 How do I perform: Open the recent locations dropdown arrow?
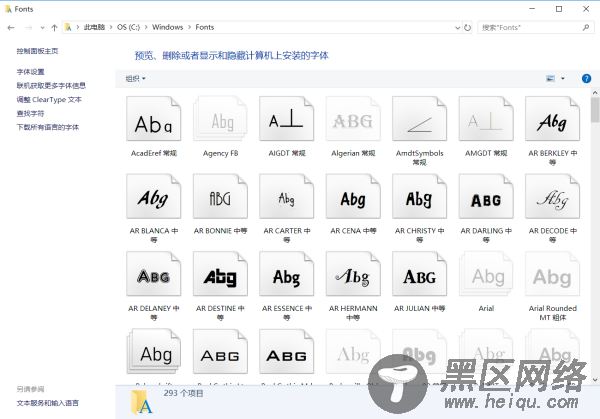coord(42,28)
